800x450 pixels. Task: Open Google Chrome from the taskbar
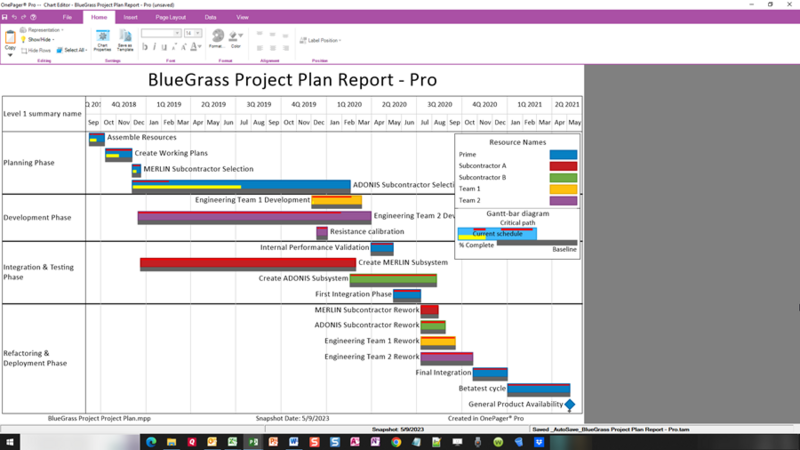point(396,442)
